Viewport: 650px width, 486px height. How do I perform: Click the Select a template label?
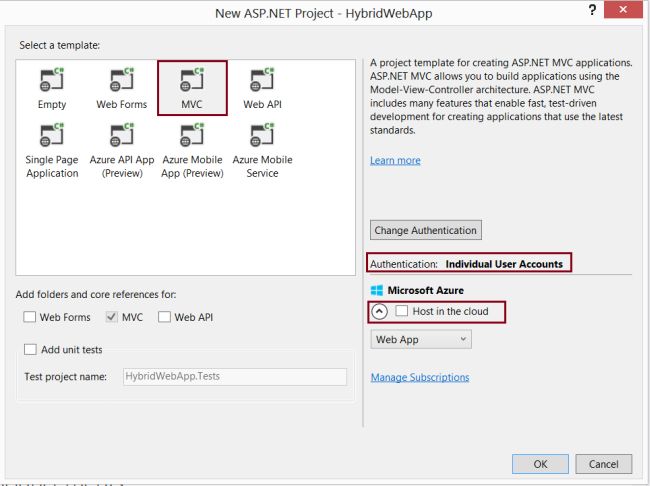click(60, 45)
